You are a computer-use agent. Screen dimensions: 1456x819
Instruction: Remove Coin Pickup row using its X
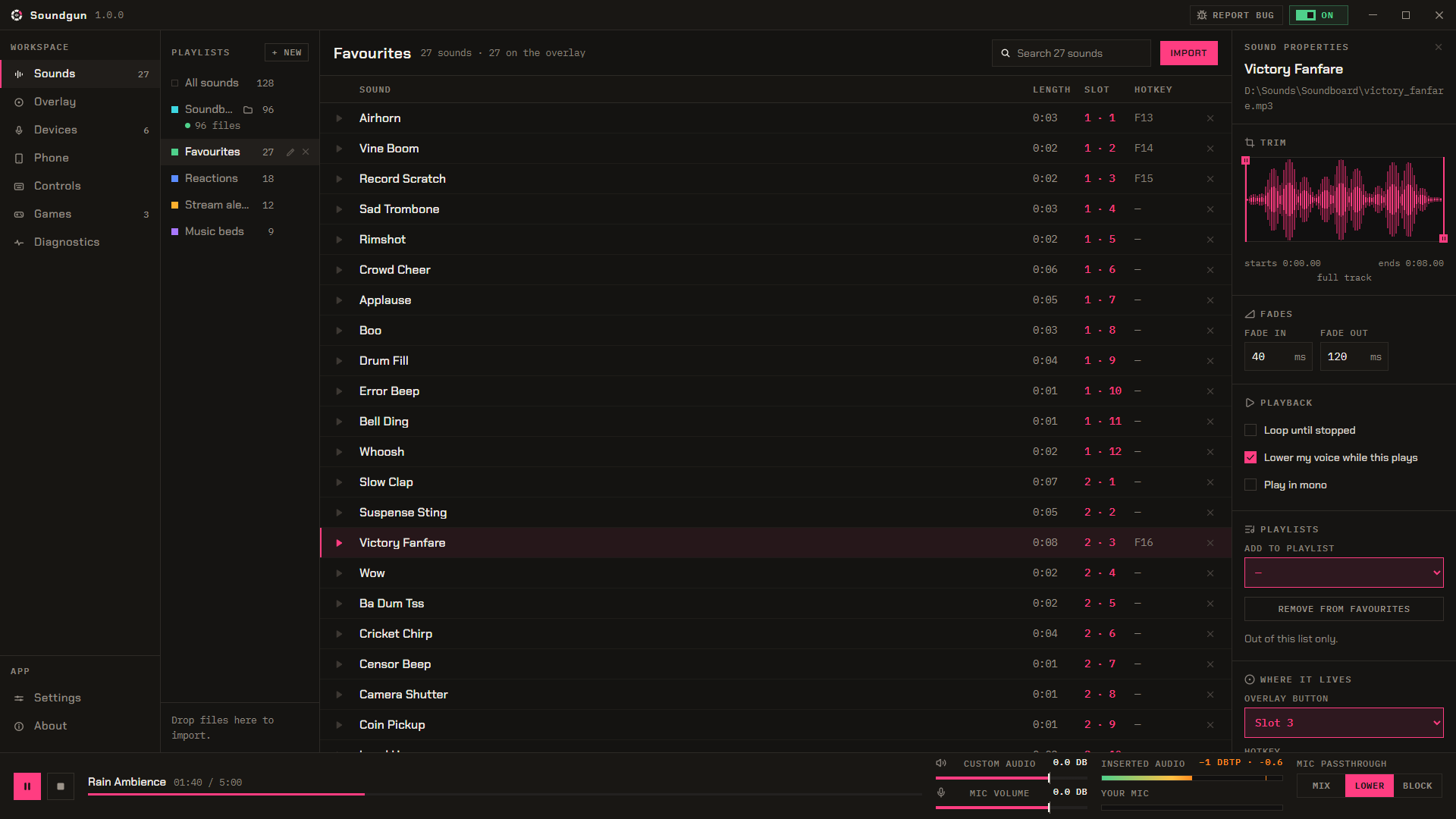(x=1210, y=725)
